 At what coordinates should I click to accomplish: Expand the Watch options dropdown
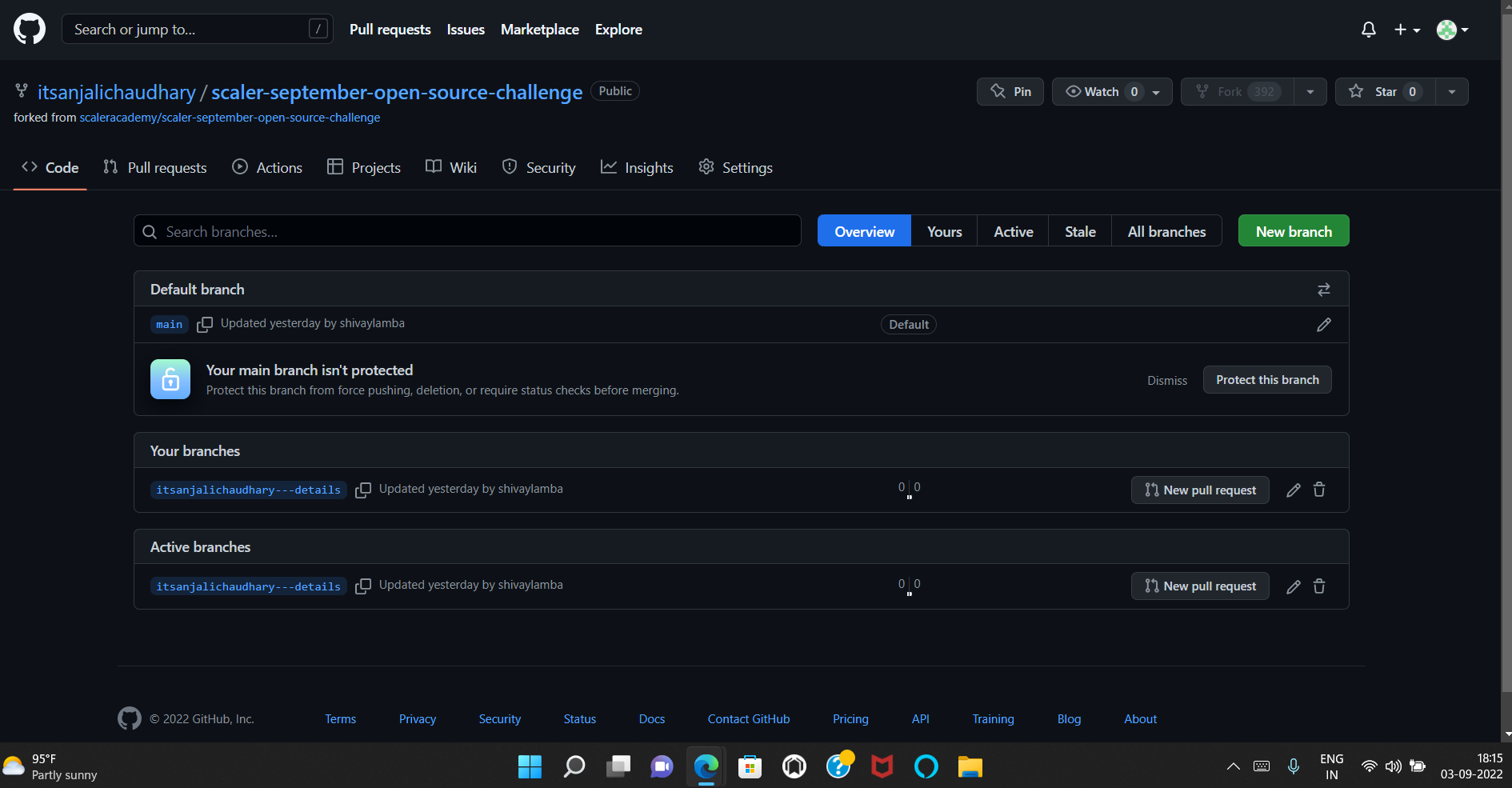tap(1157, 91)
